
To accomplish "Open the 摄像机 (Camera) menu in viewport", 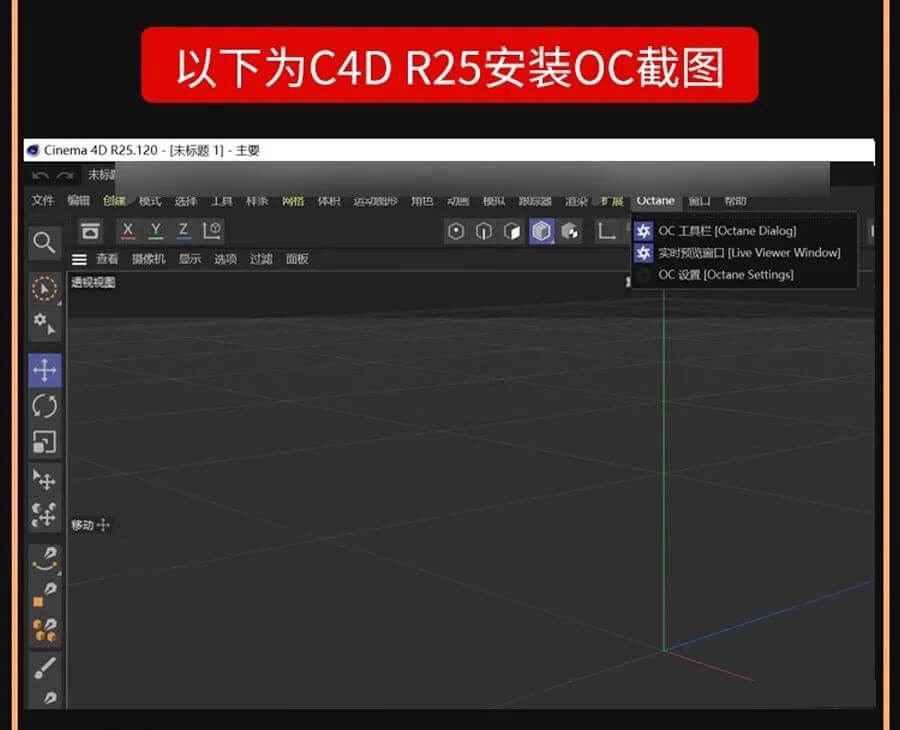I will (x=147, y=258).
